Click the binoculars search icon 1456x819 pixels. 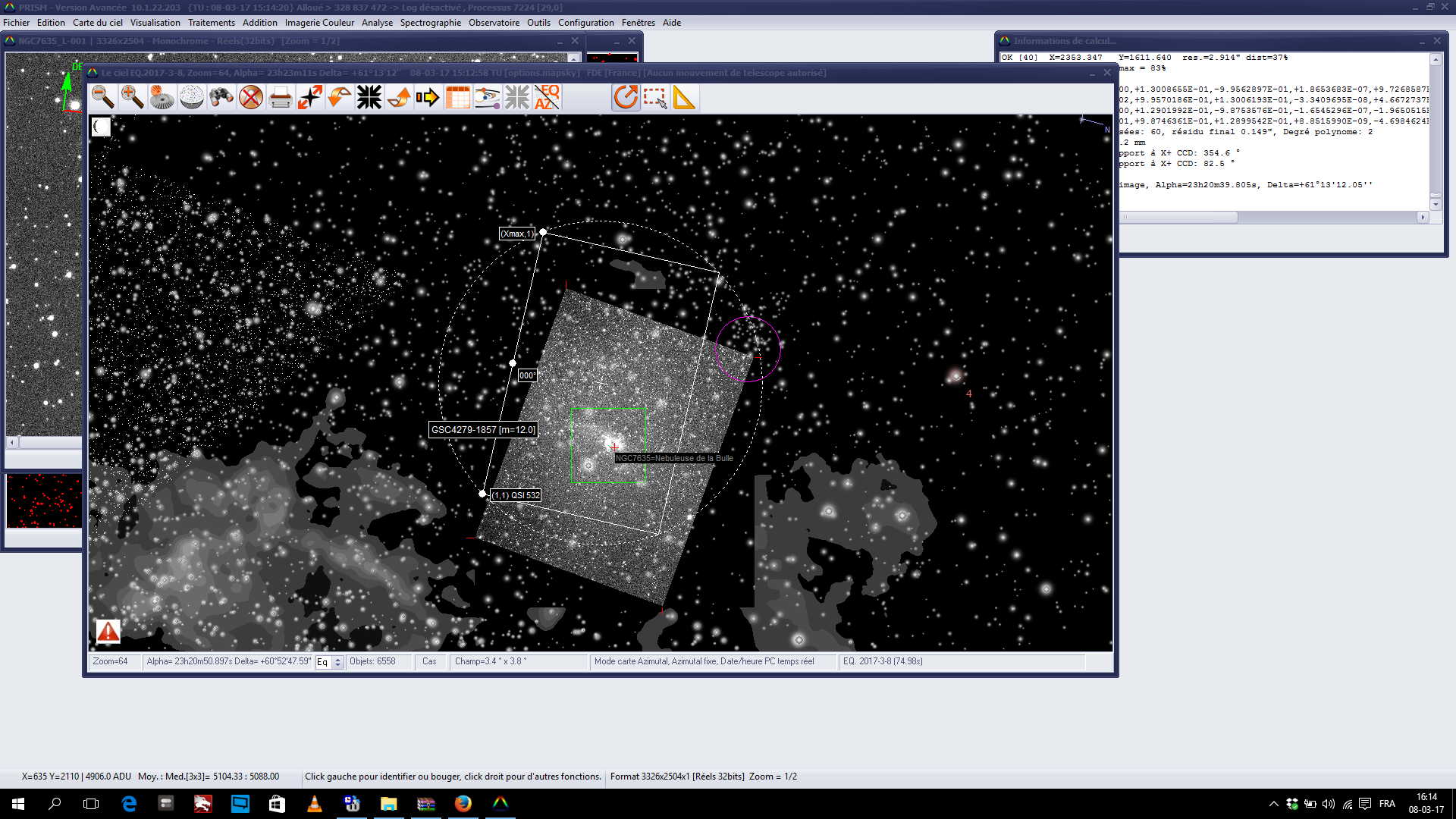221,97
